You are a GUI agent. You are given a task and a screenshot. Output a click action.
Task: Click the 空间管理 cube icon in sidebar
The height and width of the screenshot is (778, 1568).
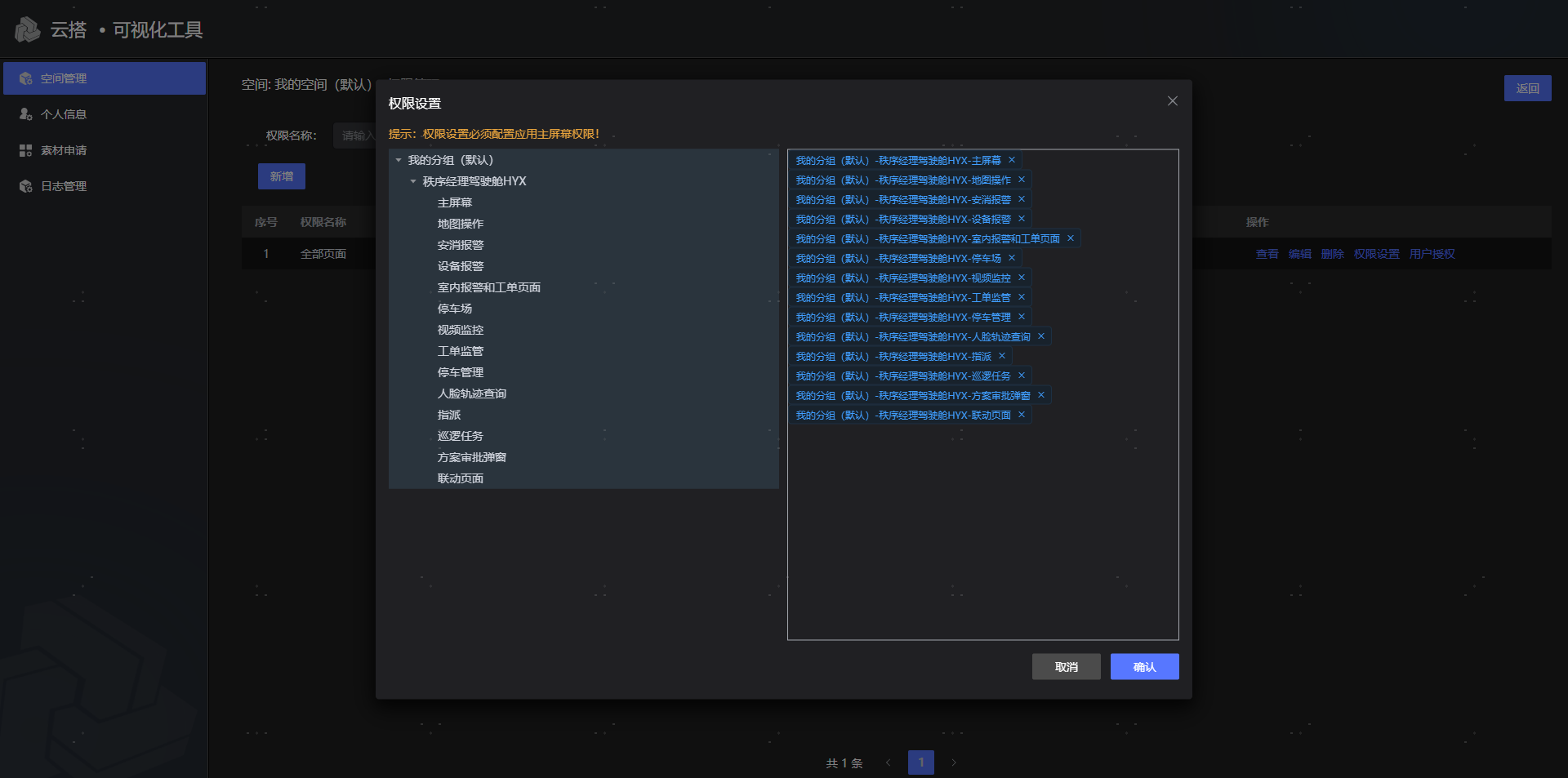click(24, 78)
